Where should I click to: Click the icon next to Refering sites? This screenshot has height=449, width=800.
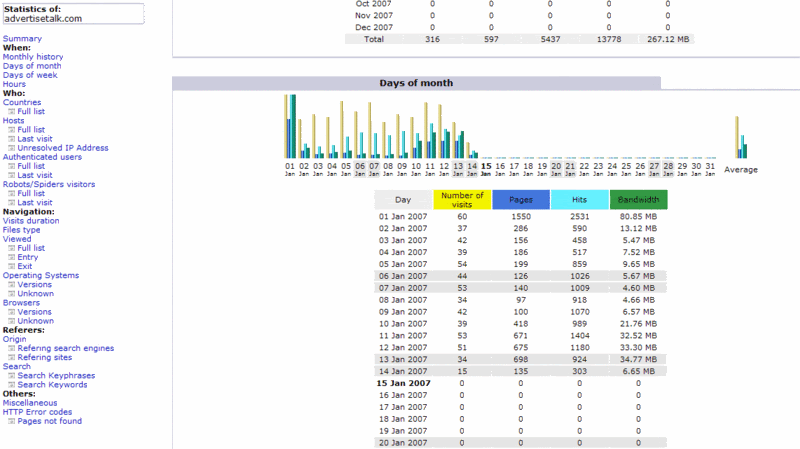[x=11, y=357]
